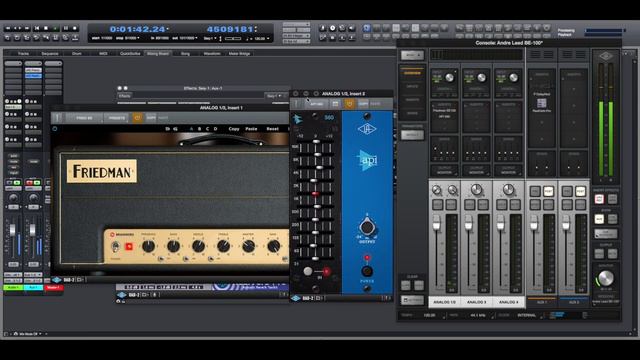Click the Universal Audio diamond logo on API panel
The image size is (640, 360).
367,129
